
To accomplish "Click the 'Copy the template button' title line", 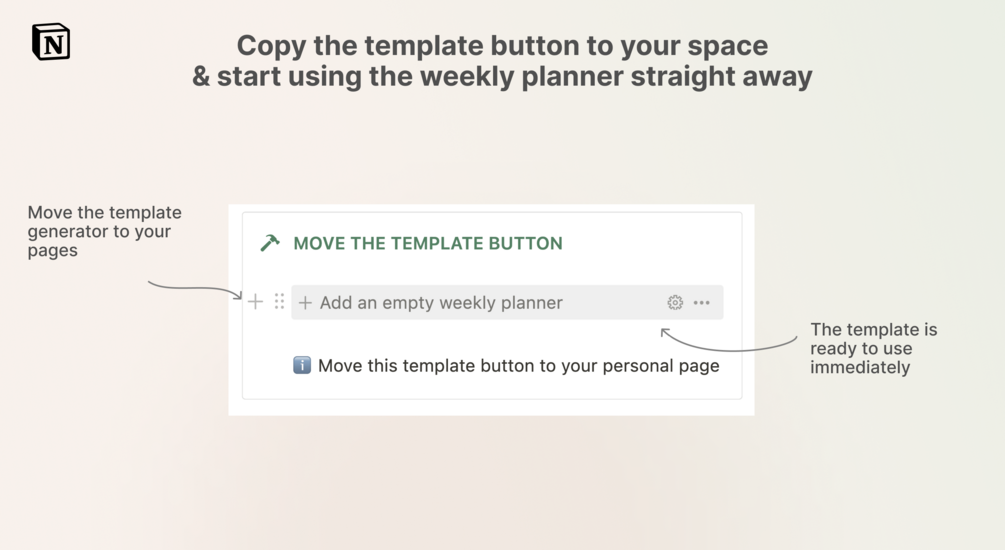I will (x=502, y=46).
